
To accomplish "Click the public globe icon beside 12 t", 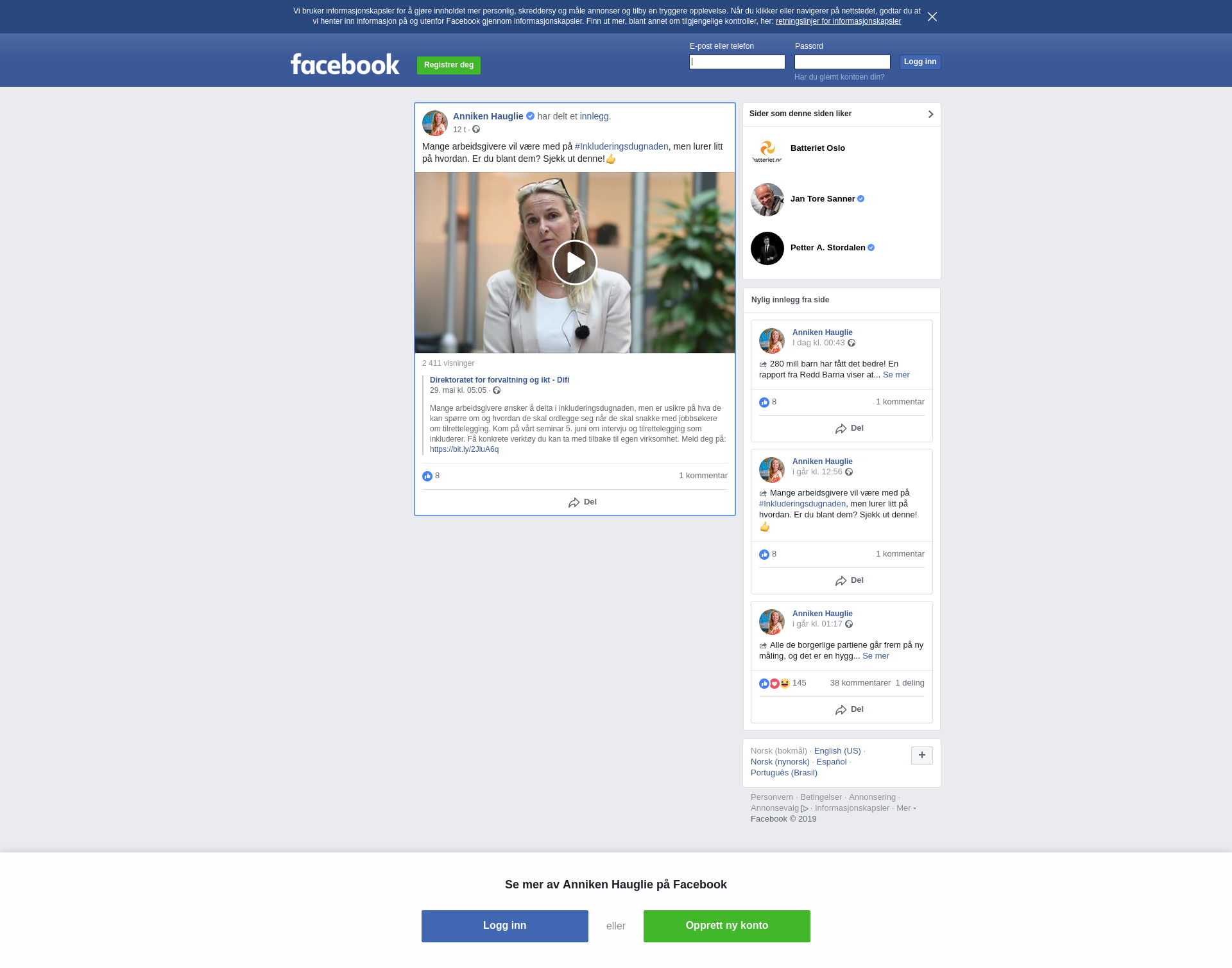I will 476,130.
